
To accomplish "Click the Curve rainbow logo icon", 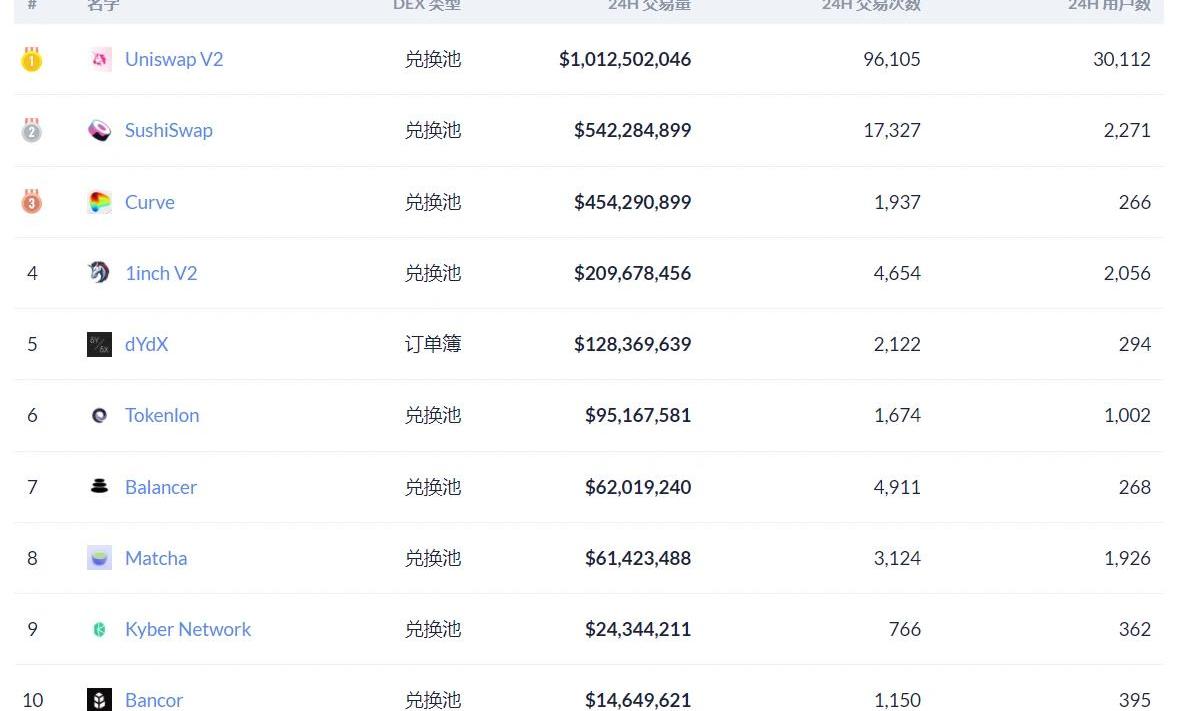I will [x=99, y=202].
